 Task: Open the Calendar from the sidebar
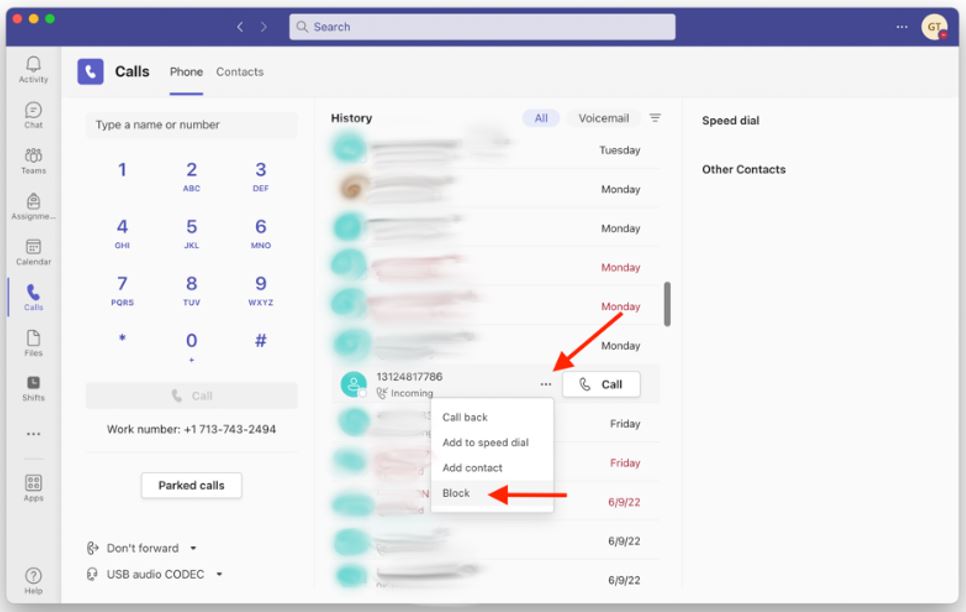tap(33, 253)
